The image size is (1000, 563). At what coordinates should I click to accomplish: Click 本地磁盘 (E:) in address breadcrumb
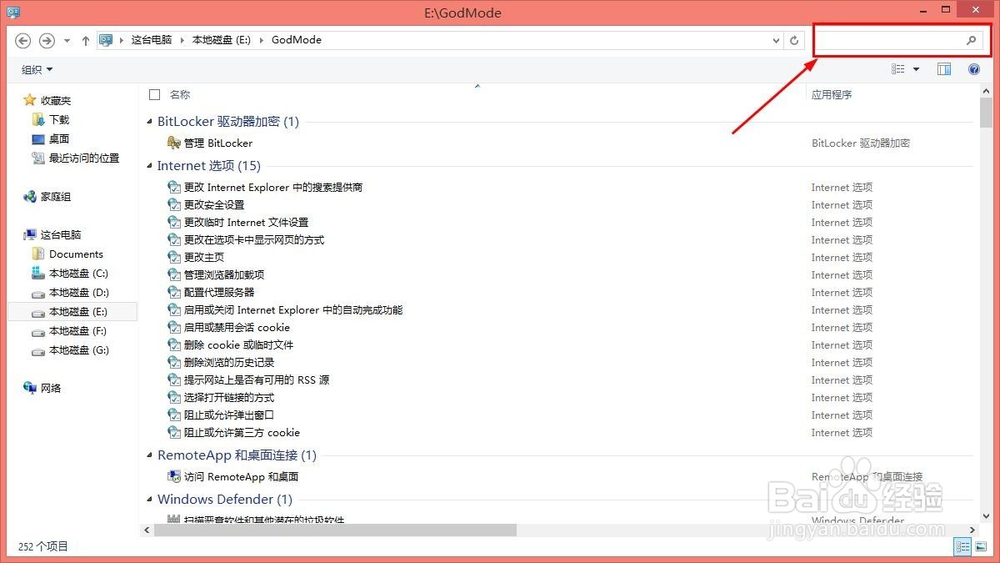[221, 40]
